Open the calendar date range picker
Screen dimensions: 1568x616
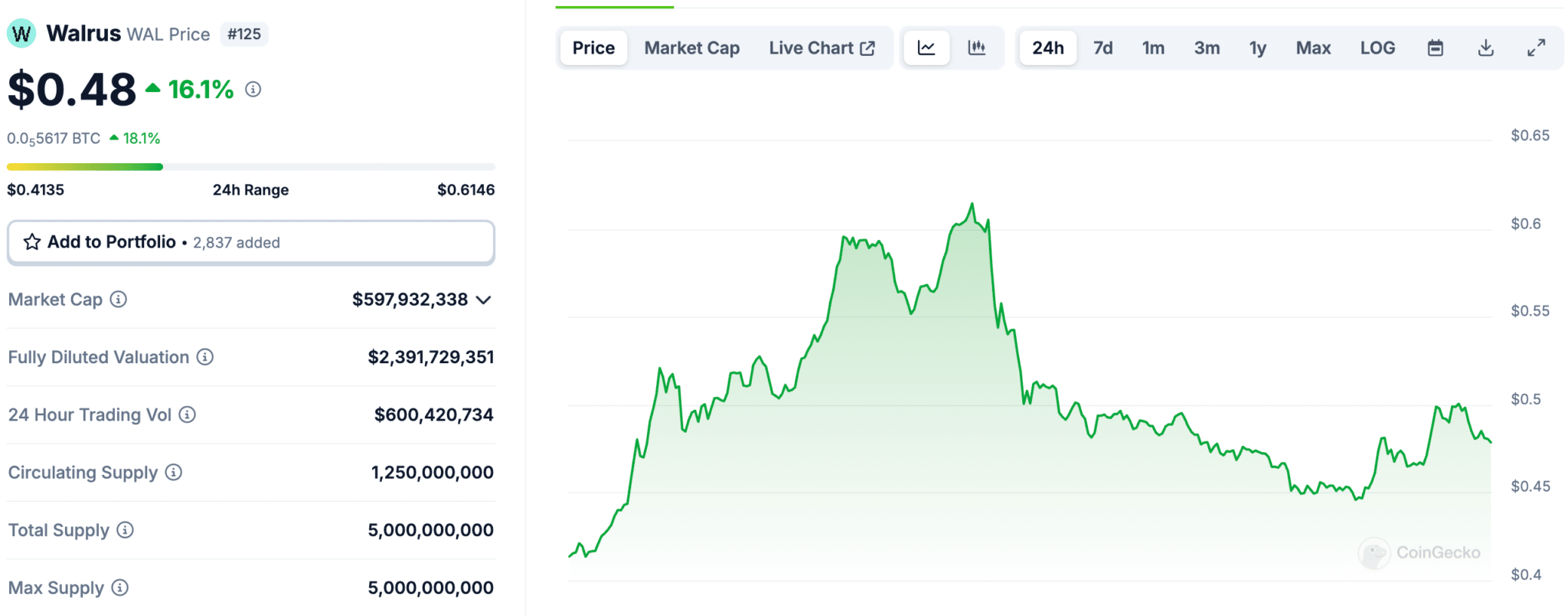(x=1436, y=48)
